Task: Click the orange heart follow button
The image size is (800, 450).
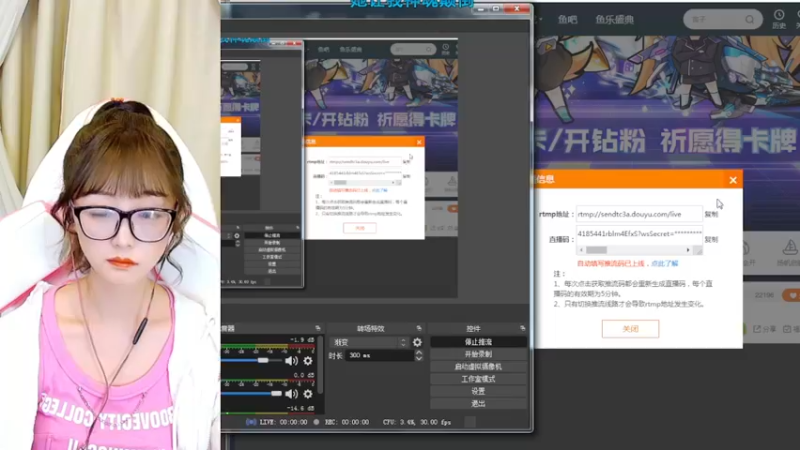Action: (x=791, y=295)
